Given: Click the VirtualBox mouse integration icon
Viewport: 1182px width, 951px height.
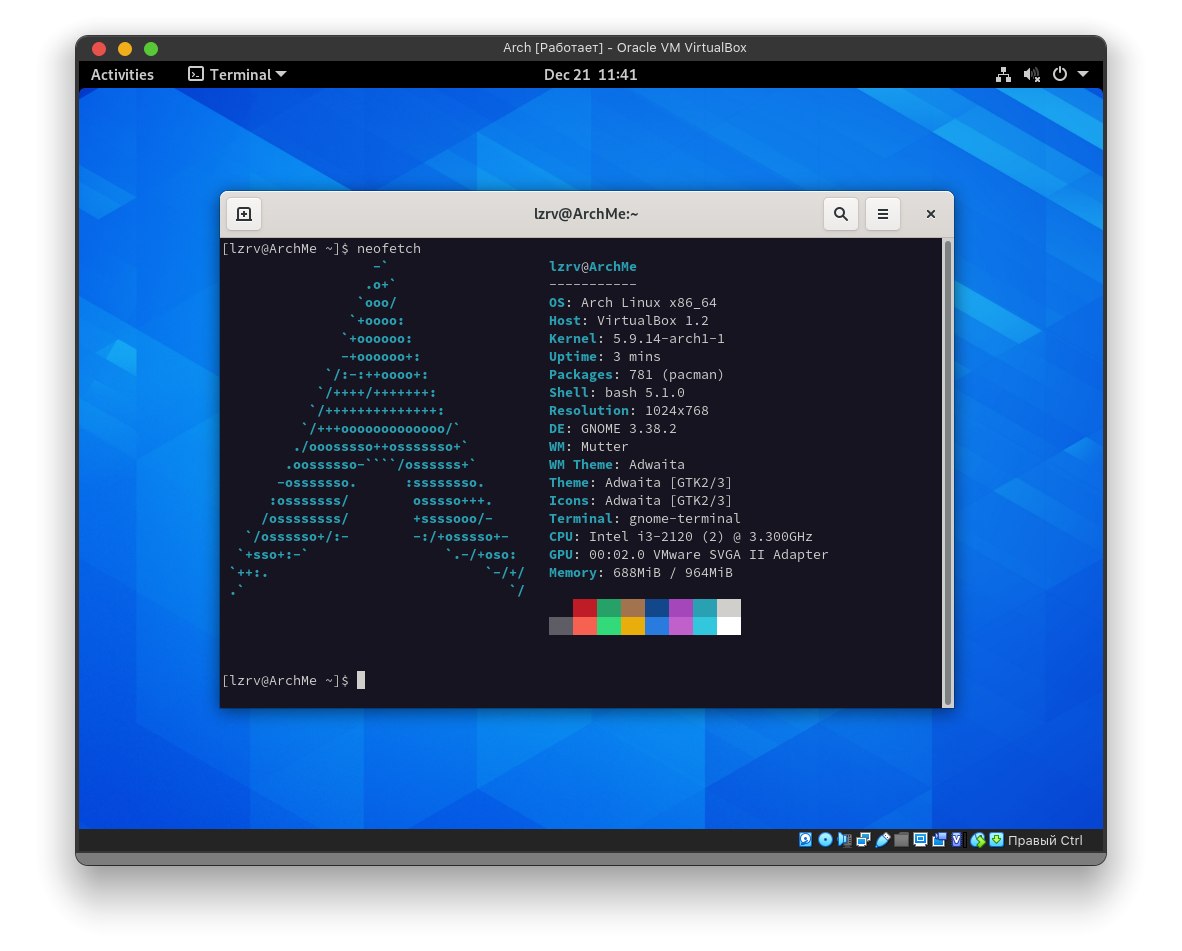Looking at the screenshot, I should (978, 839).
